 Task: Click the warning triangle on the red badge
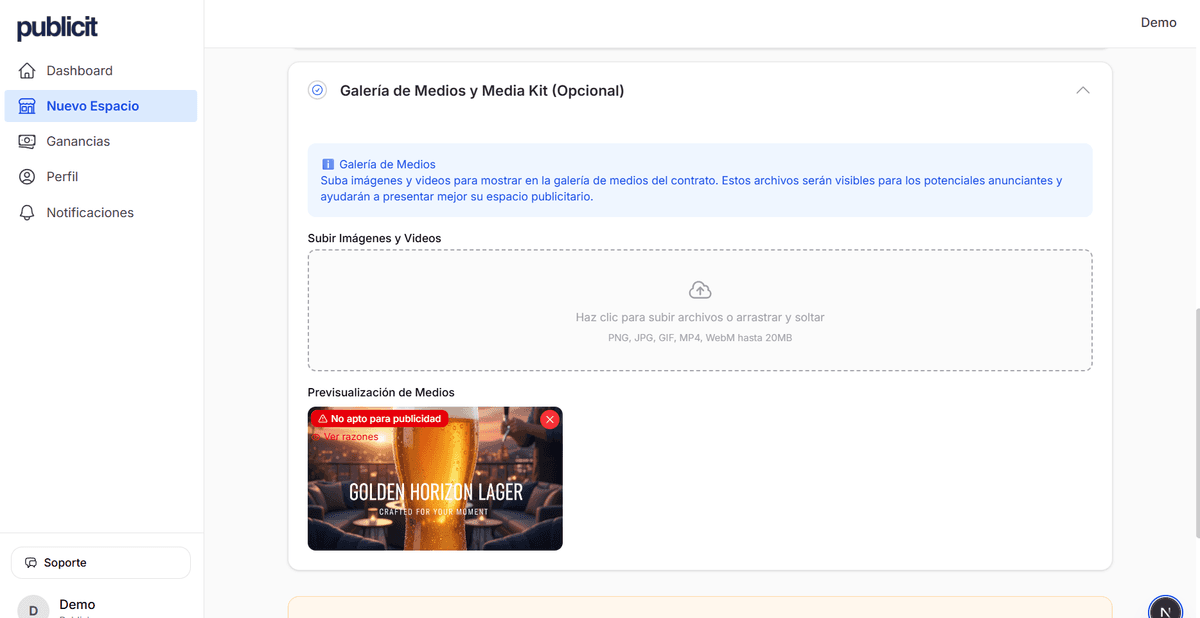(x=325, y=418)
